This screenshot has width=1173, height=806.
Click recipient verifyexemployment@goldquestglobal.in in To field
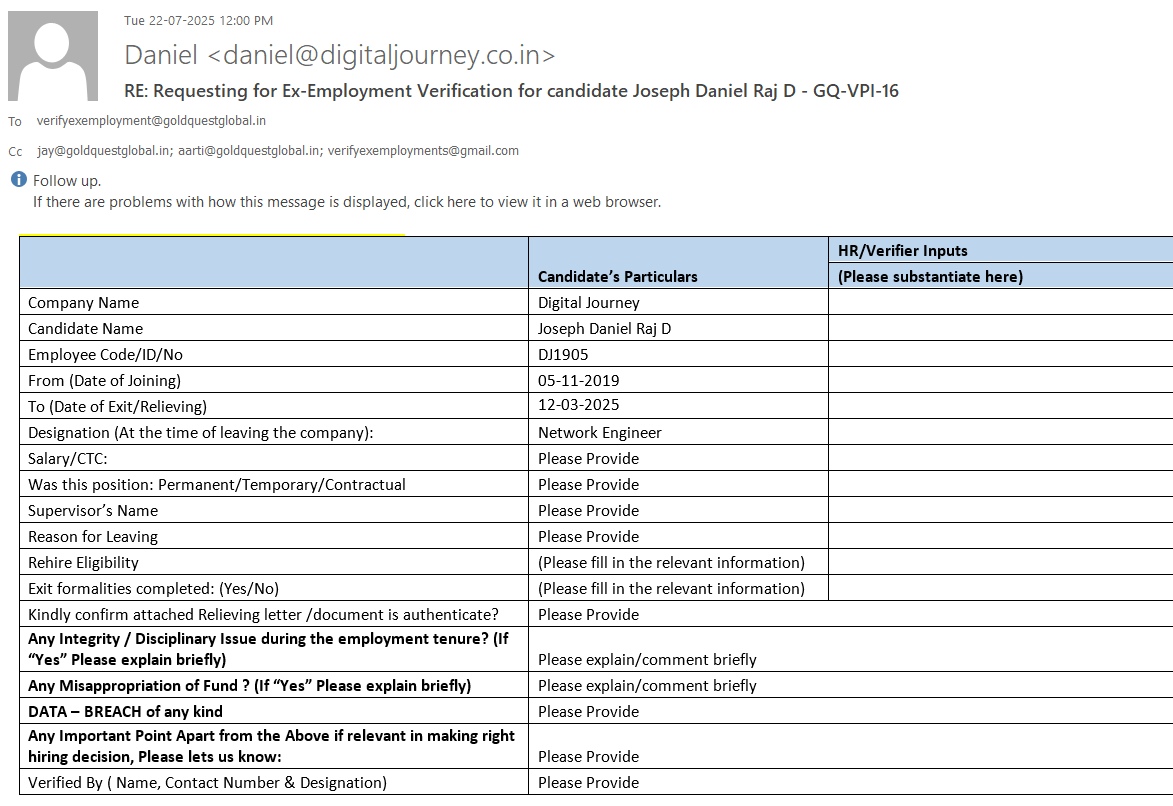tap(151, 120)
